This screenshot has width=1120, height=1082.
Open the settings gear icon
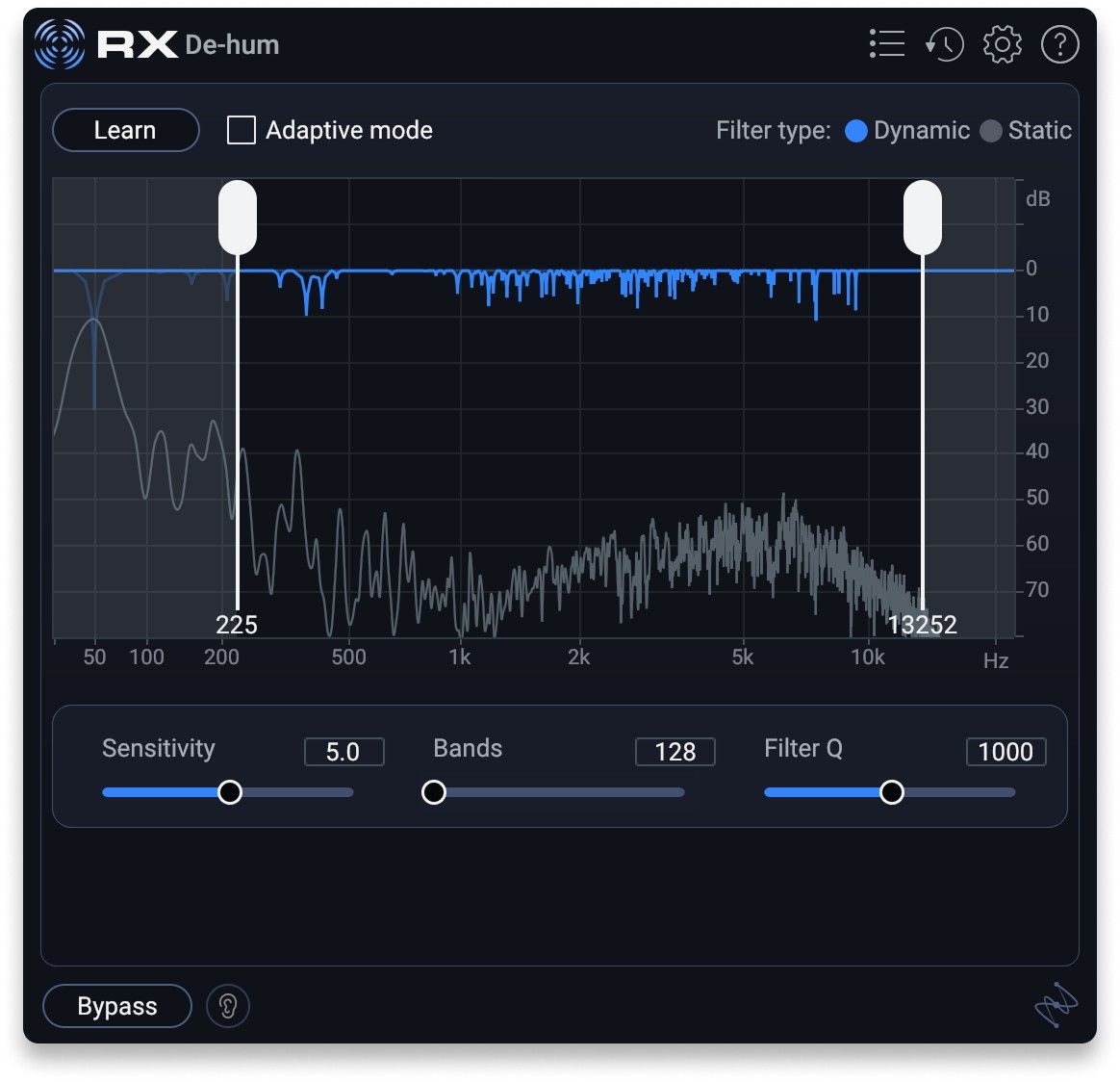1002,44
